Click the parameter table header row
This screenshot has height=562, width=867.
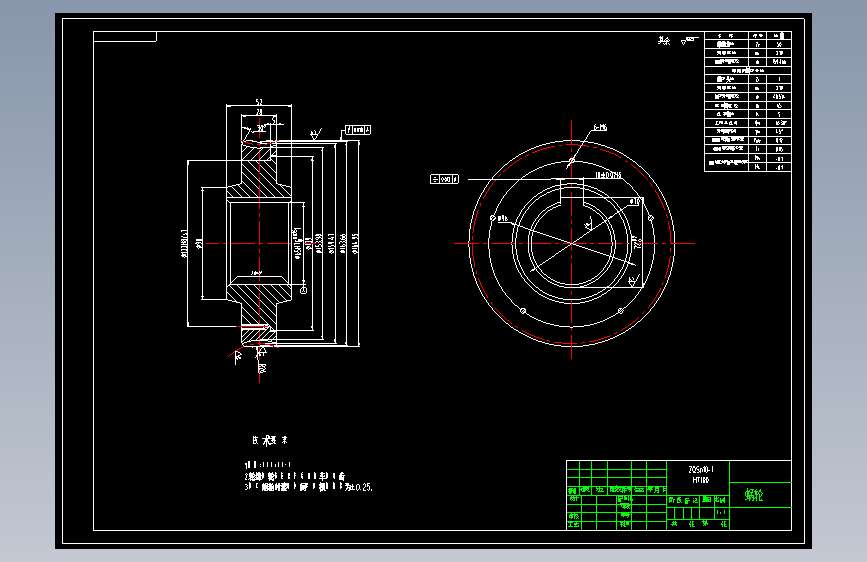(748, 35)
